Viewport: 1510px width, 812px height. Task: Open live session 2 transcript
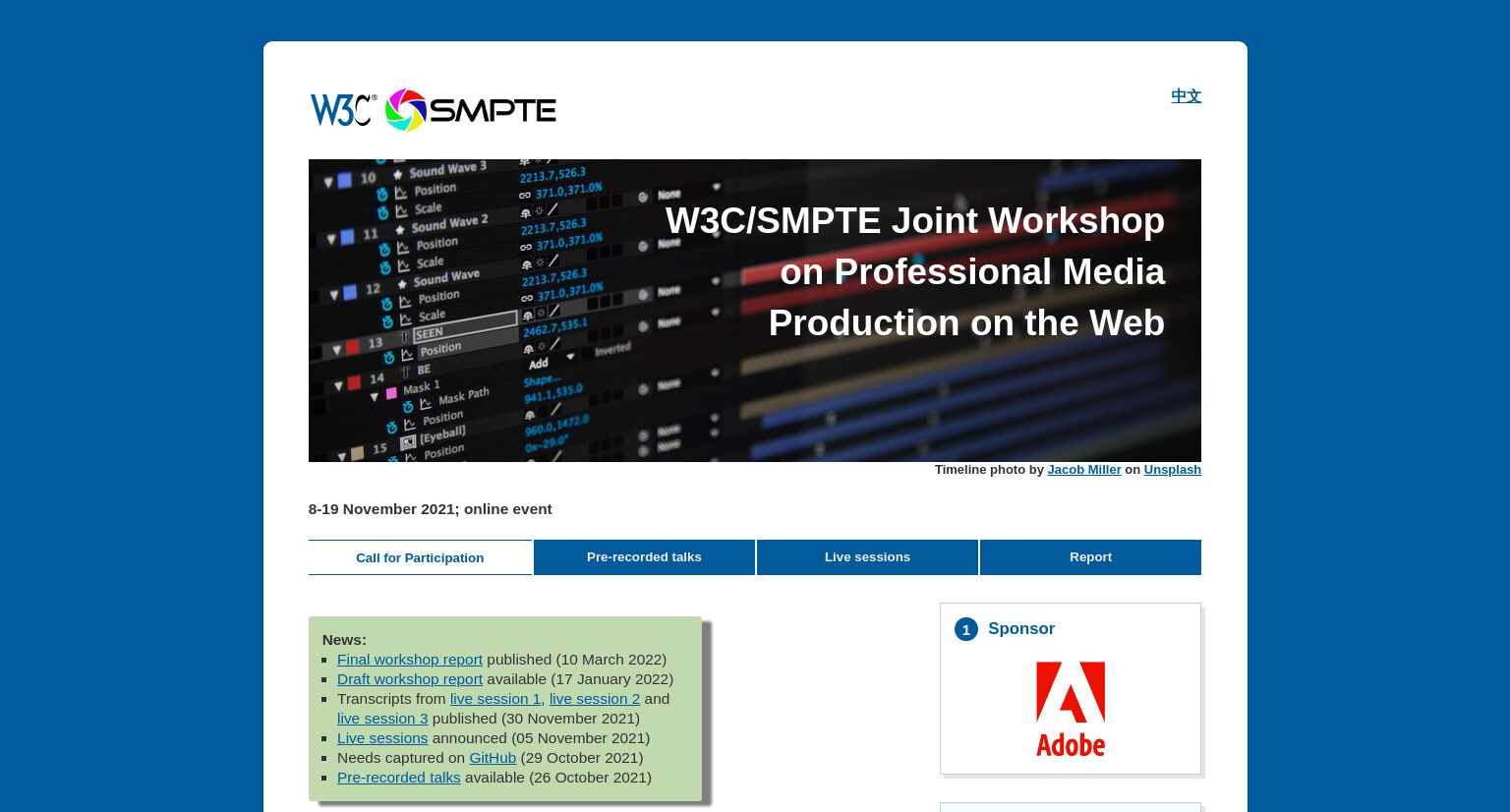(x=595, y=699)
